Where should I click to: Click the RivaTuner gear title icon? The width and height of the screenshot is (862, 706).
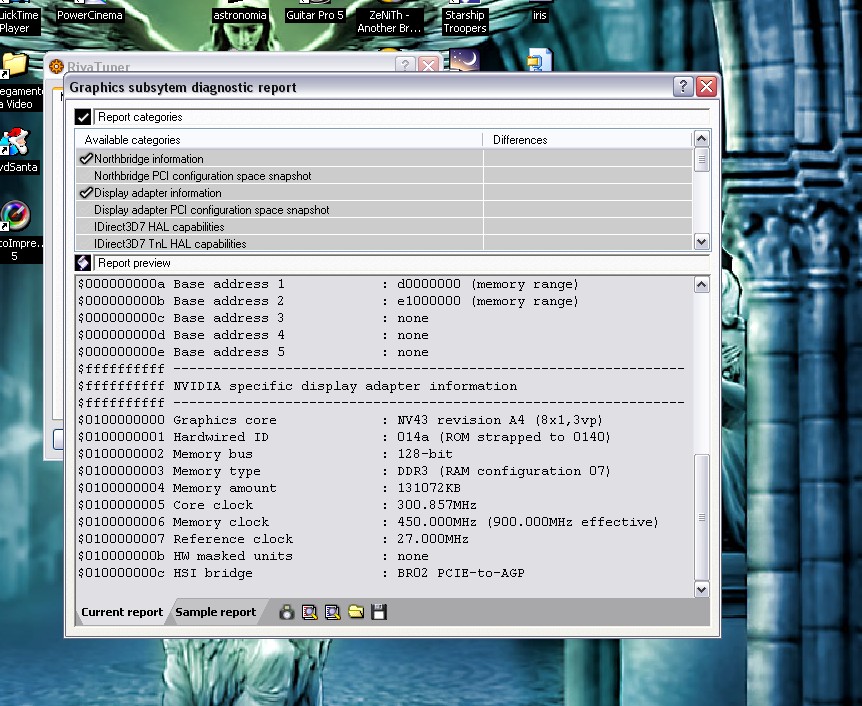56,67
